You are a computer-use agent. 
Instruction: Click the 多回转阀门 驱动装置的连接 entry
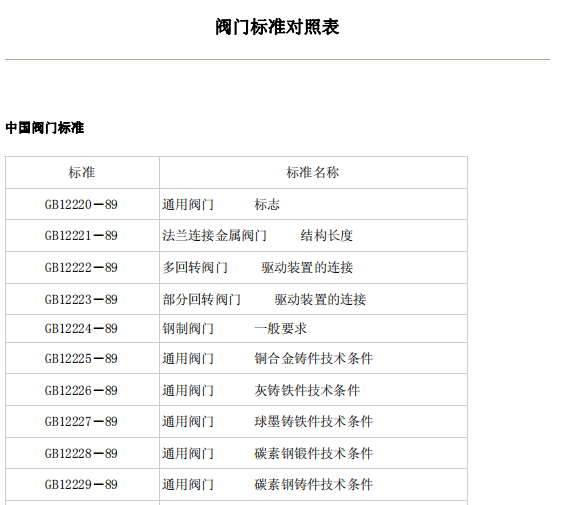tap(258, 268)
